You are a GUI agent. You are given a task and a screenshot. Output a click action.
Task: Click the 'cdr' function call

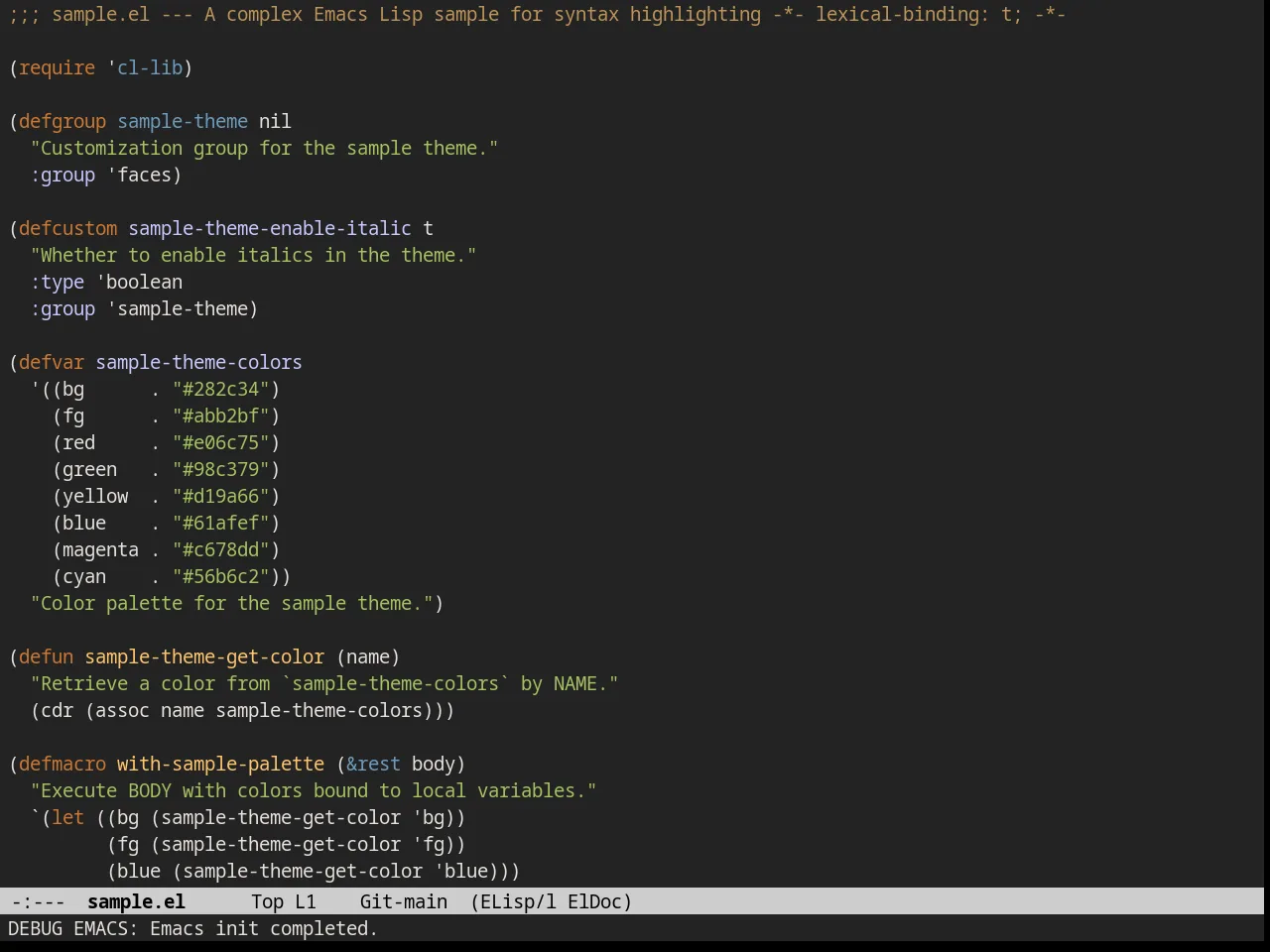point(57,710)
